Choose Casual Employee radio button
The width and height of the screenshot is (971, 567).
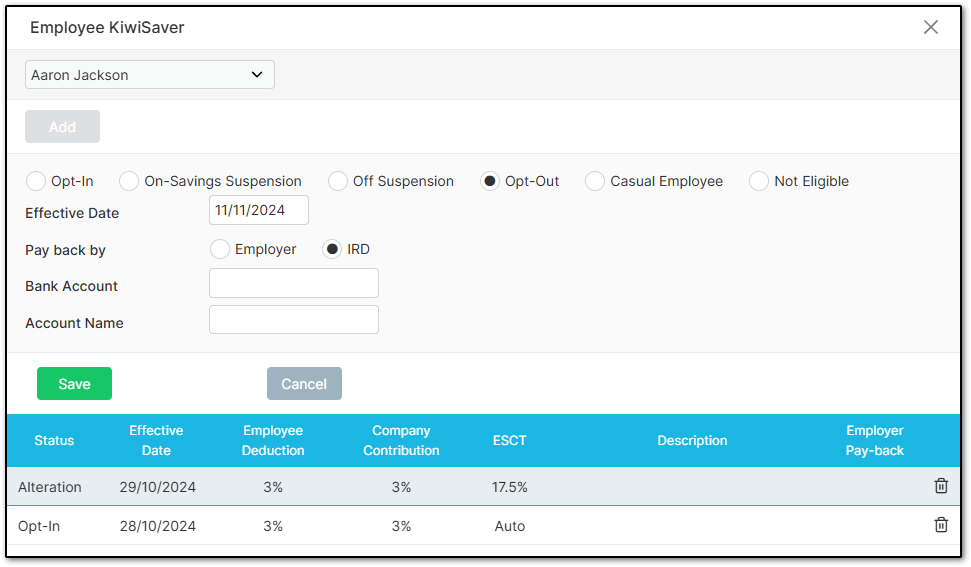[594, 181]
